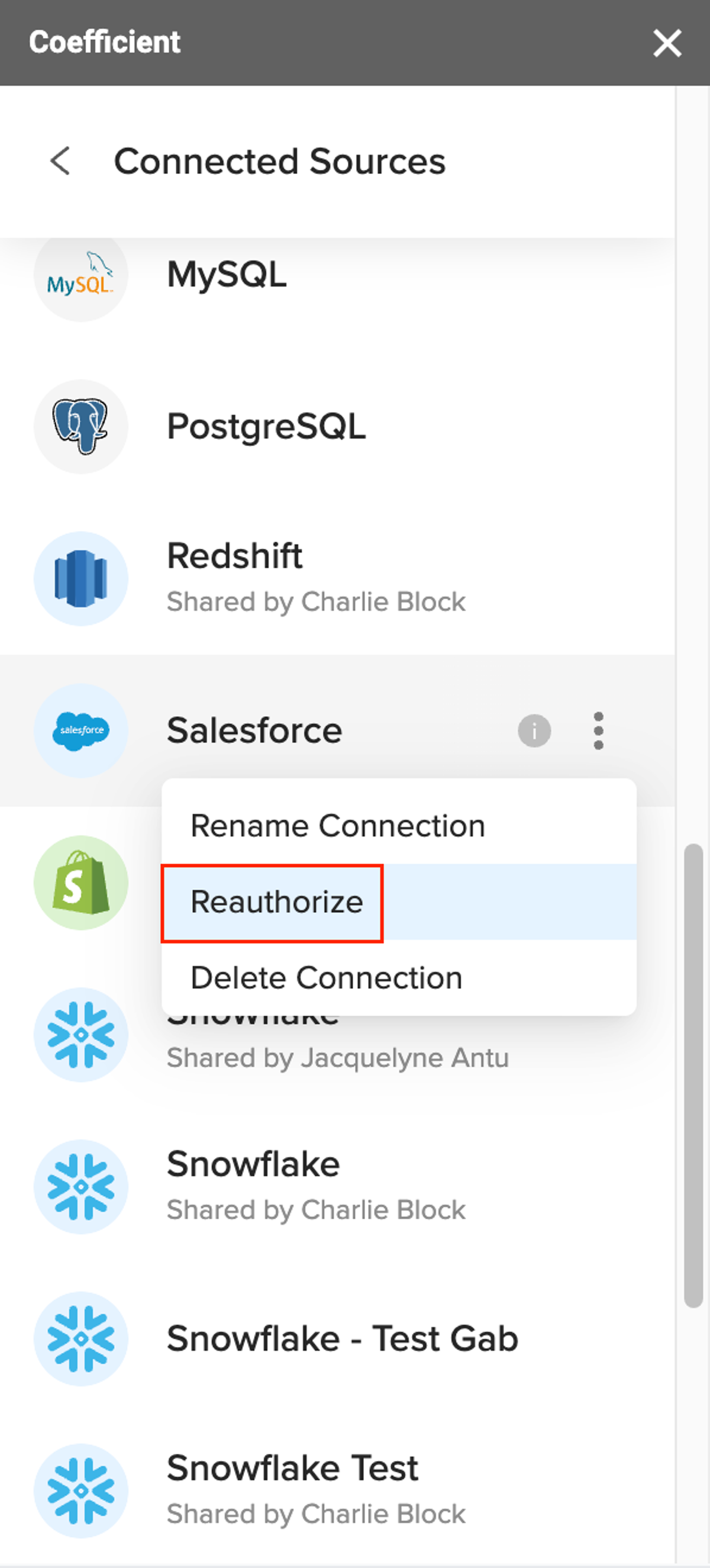Select the PostgreSQL connection name
This screenshot has width=710, height=1568.
266,426
